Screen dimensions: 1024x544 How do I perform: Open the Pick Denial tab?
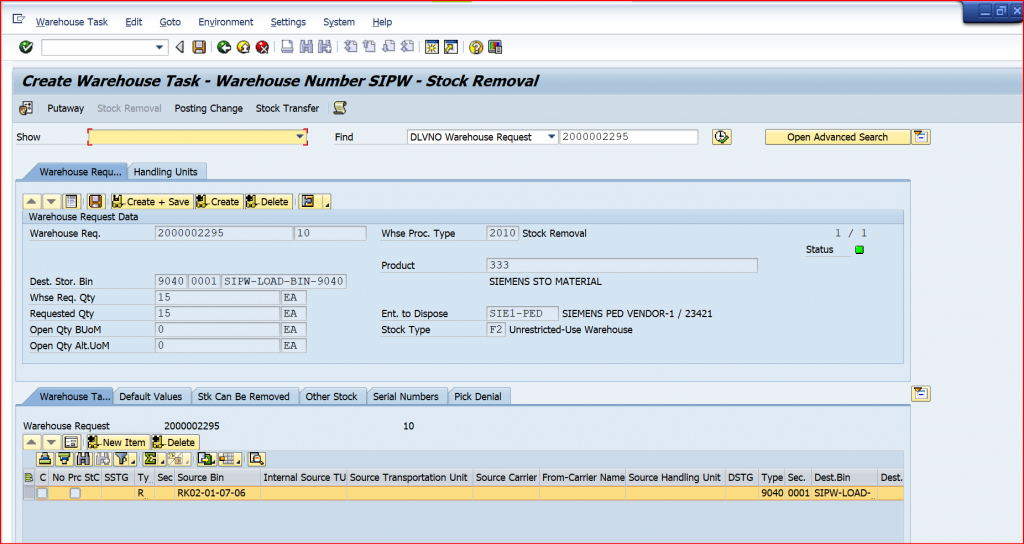click(x=478, y=396)
